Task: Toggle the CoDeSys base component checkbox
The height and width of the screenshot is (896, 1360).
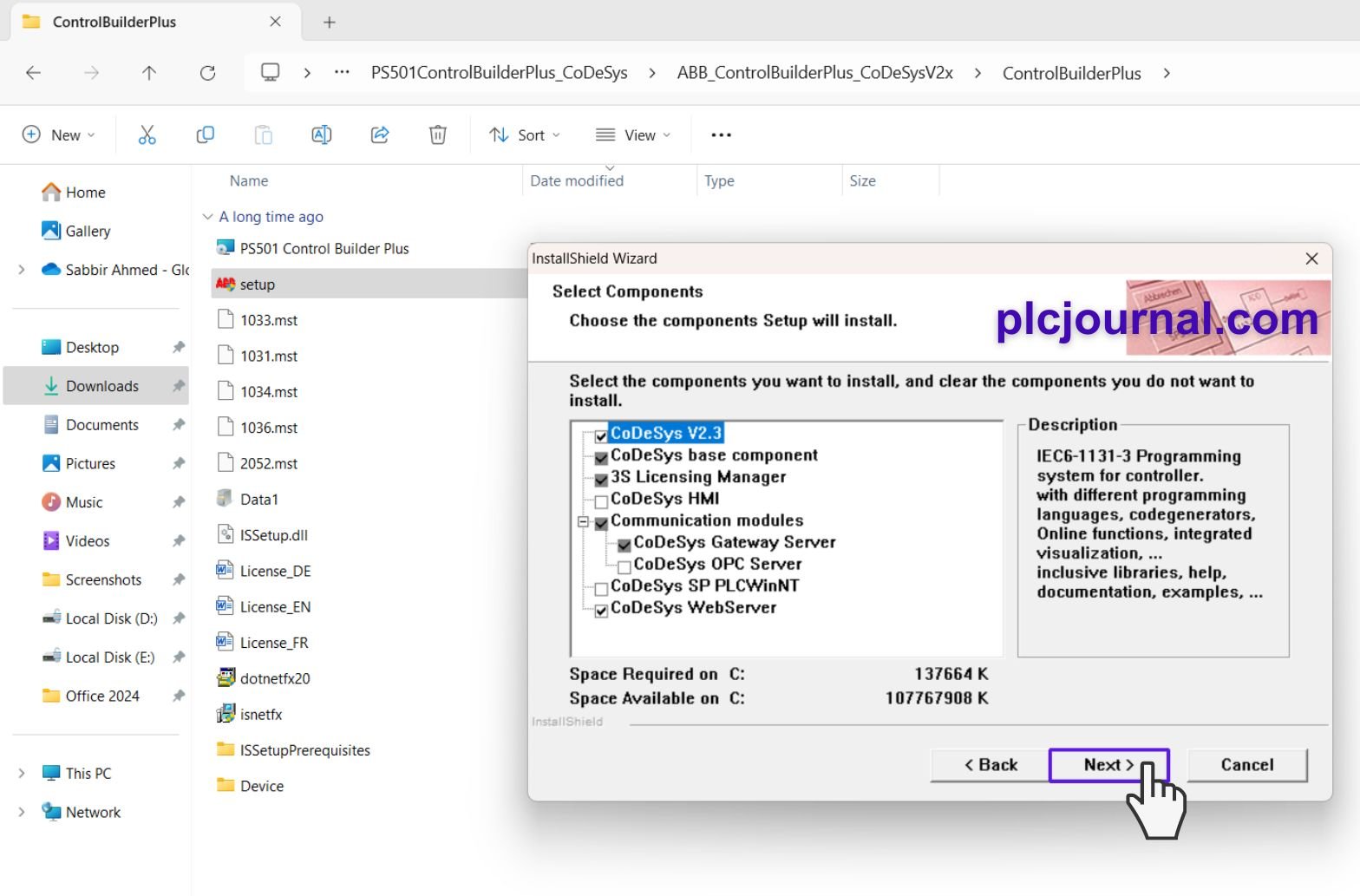Action: (601, 457)
